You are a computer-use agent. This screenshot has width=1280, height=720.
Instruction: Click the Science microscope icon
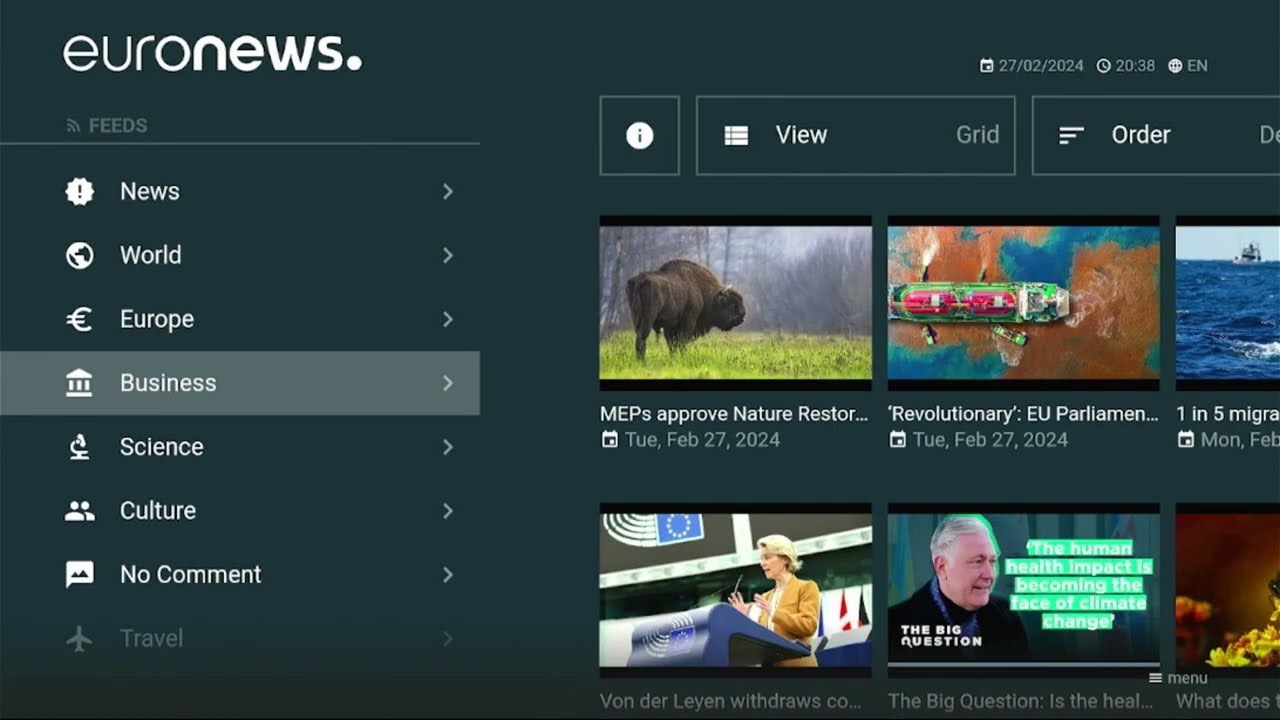coord(79,447)
